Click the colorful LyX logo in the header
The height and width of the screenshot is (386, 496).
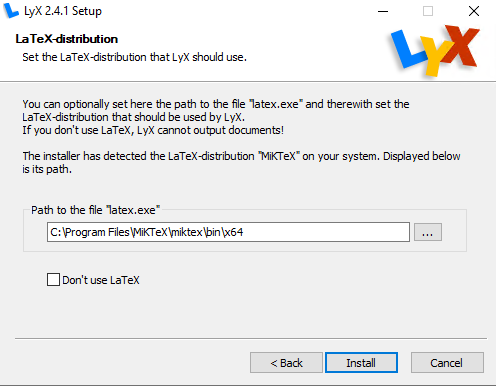(x=435, y=50)
